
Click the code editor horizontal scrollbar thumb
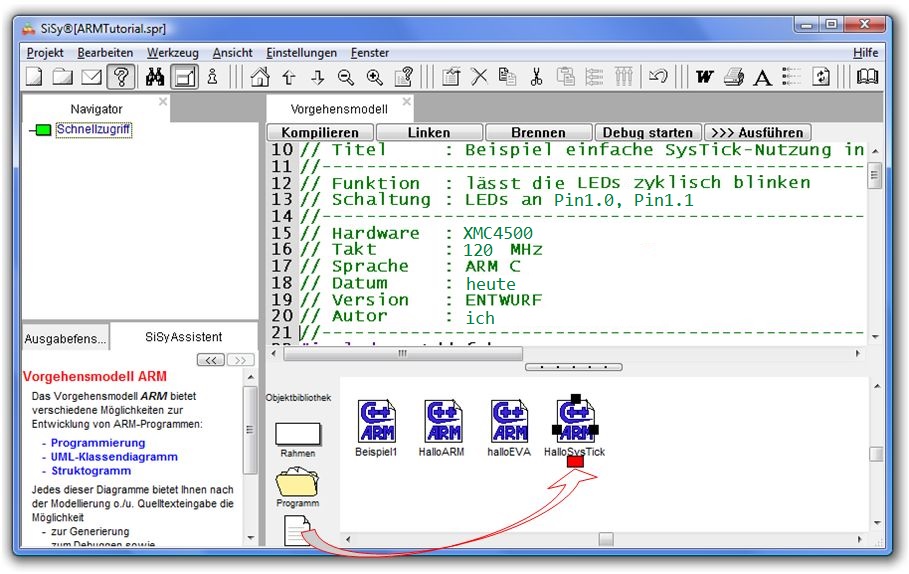tap(403, 353)
